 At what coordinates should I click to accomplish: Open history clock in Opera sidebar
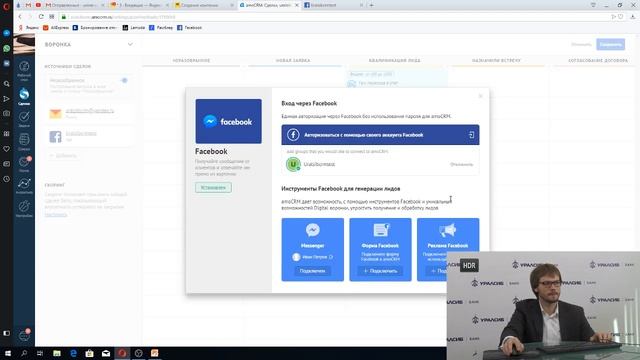click(7, 179)
